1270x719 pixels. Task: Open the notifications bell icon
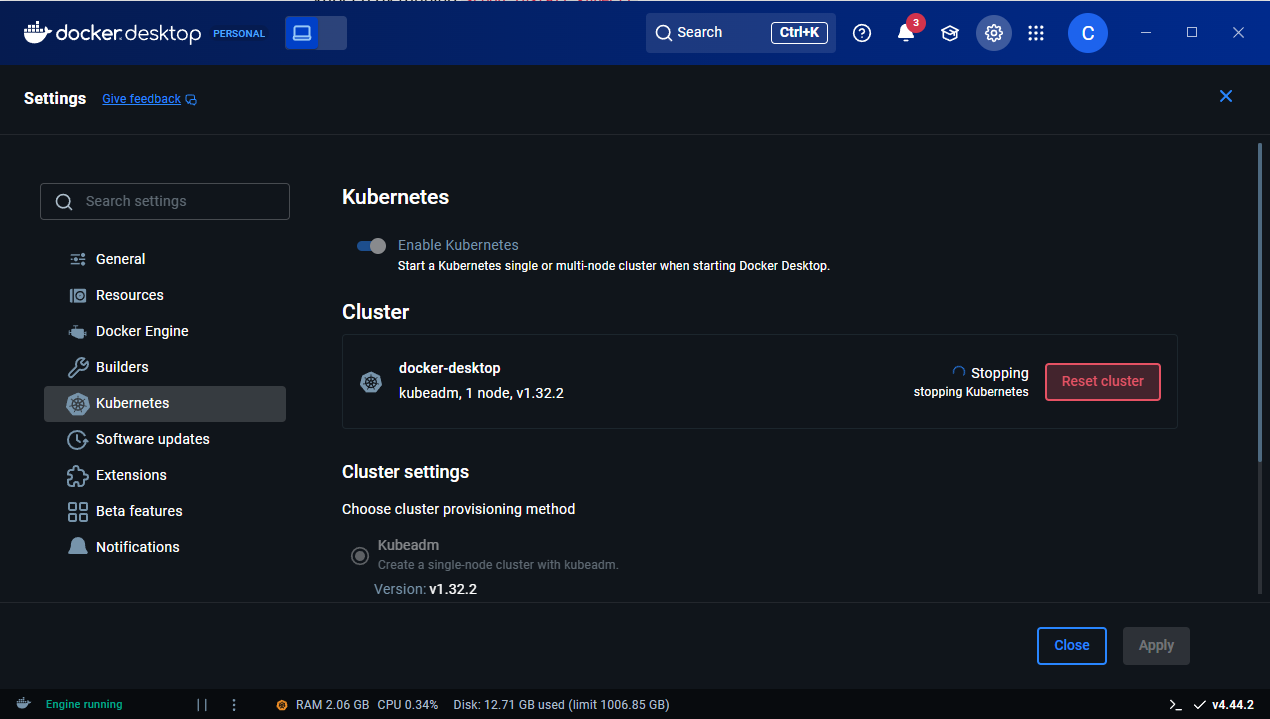click(905, 33)
